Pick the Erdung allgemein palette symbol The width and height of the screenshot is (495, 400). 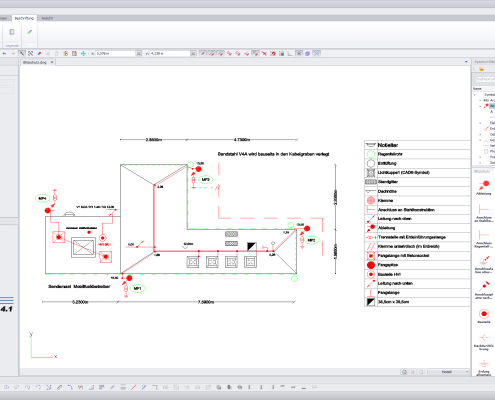pyautogui.click(x=484, y=367)
